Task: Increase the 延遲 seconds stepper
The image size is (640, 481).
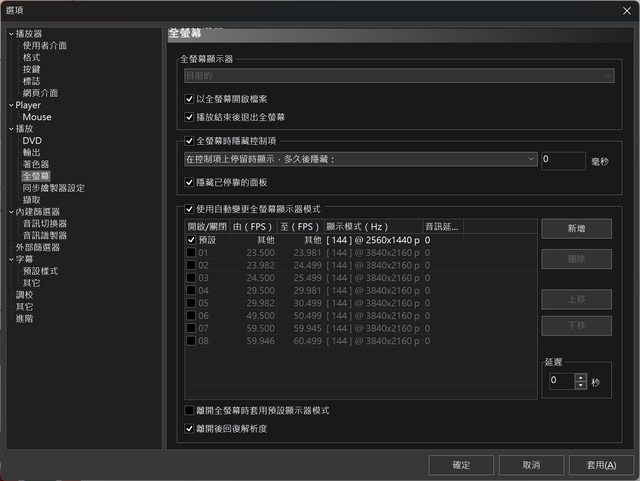Action: [x=581, y=377]
